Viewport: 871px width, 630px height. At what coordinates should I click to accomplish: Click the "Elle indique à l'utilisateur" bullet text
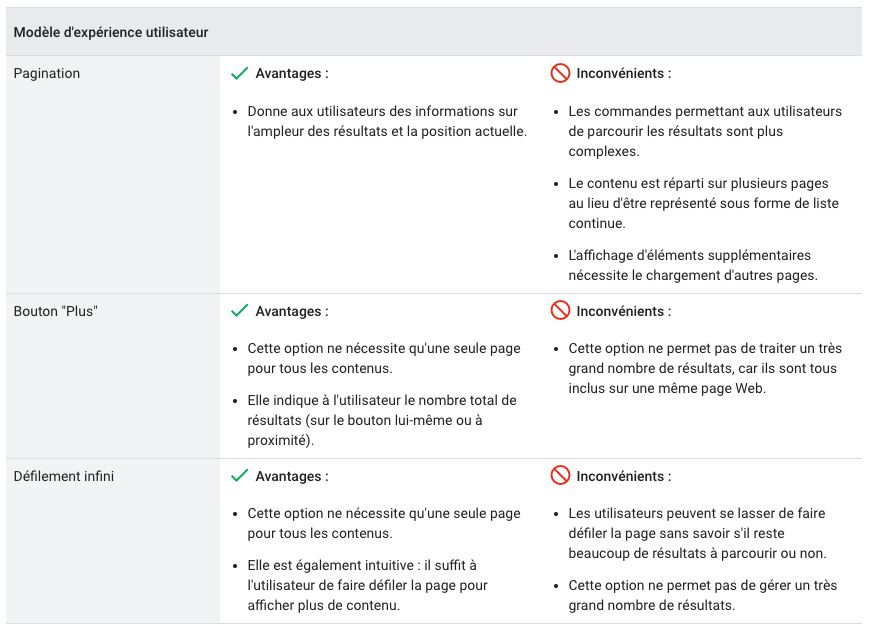click(x=381, y=410)
